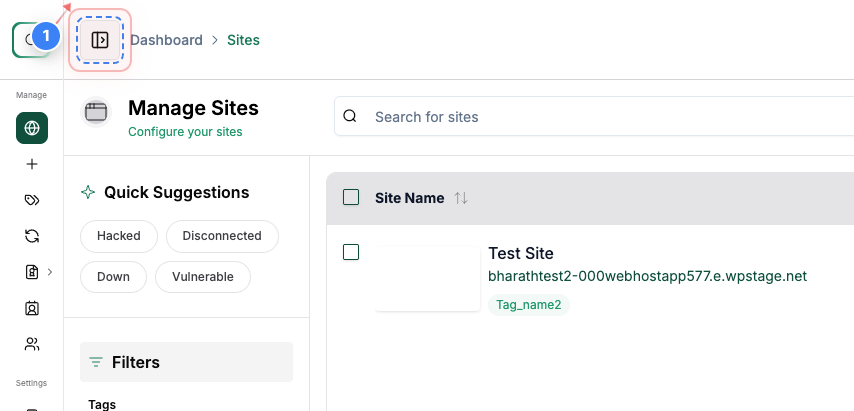Open the tags icon in sidebar

tap(32, 200)
